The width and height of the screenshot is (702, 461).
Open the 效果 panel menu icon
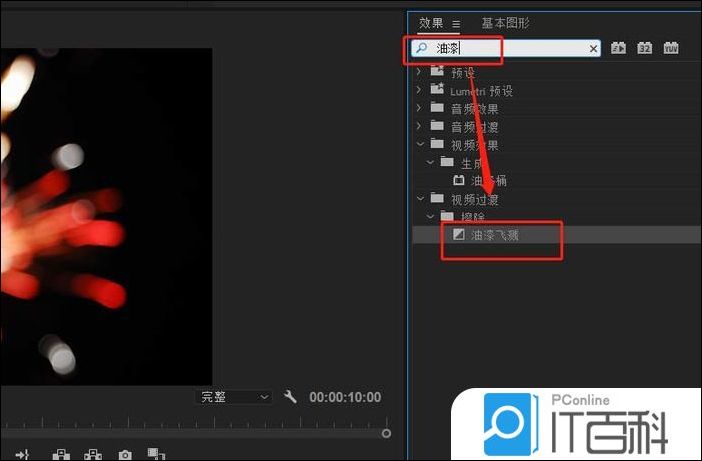click(x=456, y=24)
